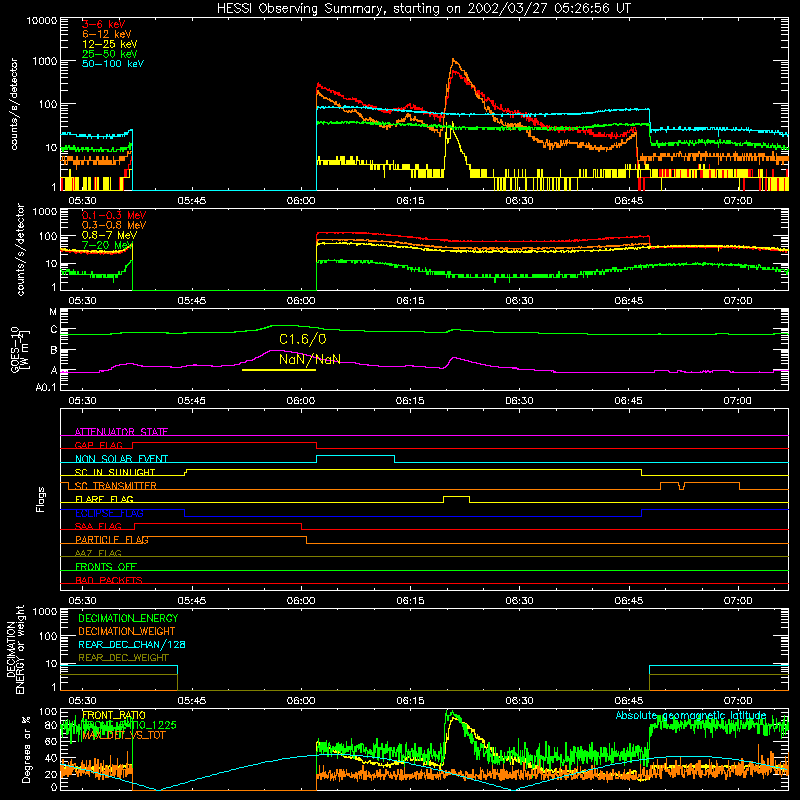Click the HESSI Observing Summary title text
This screenshot has height=800, width=800.
pos(424,9)
